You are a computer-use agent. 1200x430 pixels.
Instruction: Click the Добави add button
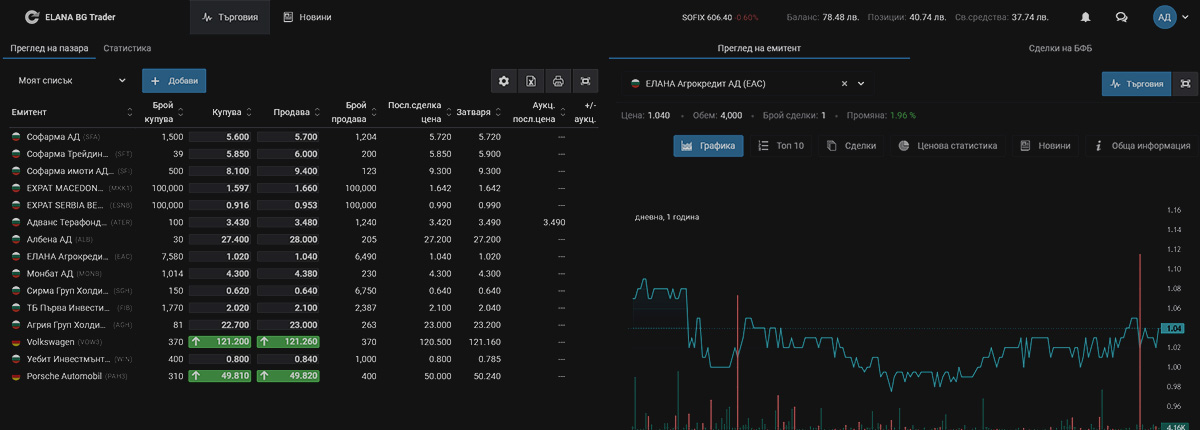(174, 80)
